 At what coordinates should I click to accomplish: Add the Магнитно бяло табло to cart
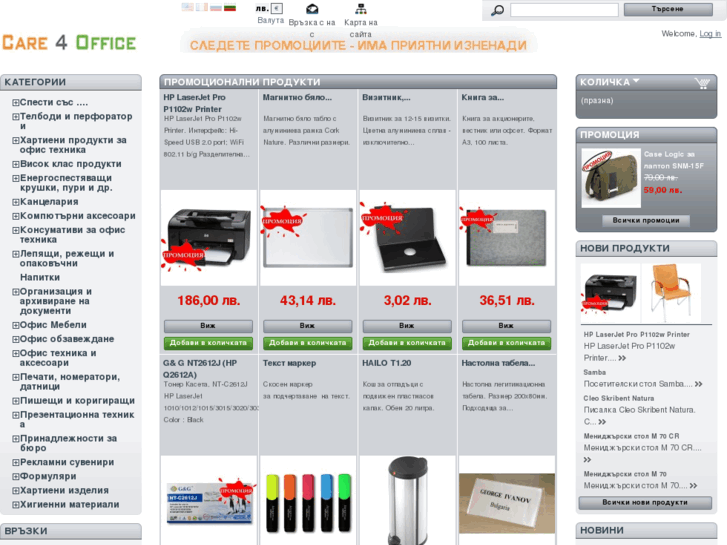[x=307, y=343]
